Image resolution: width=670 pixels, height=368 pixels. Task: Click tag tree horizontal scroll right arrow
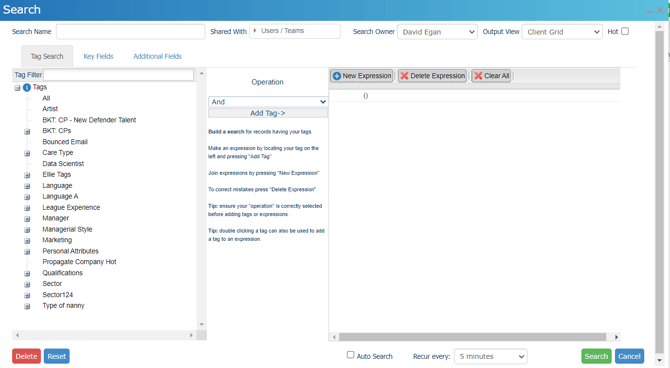click(191, 335)
